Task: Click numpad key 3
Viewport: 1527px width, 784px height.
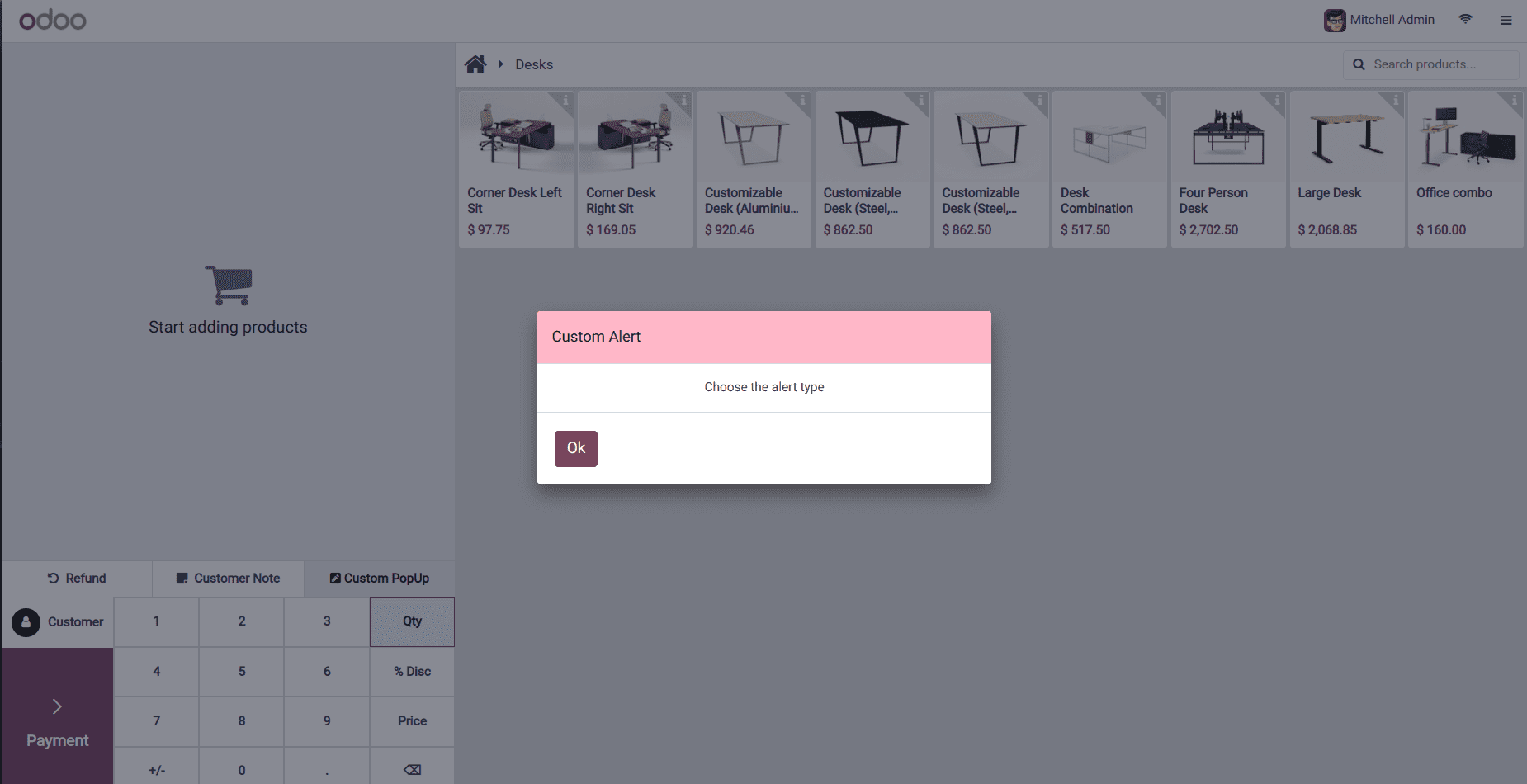Action: 327,621
